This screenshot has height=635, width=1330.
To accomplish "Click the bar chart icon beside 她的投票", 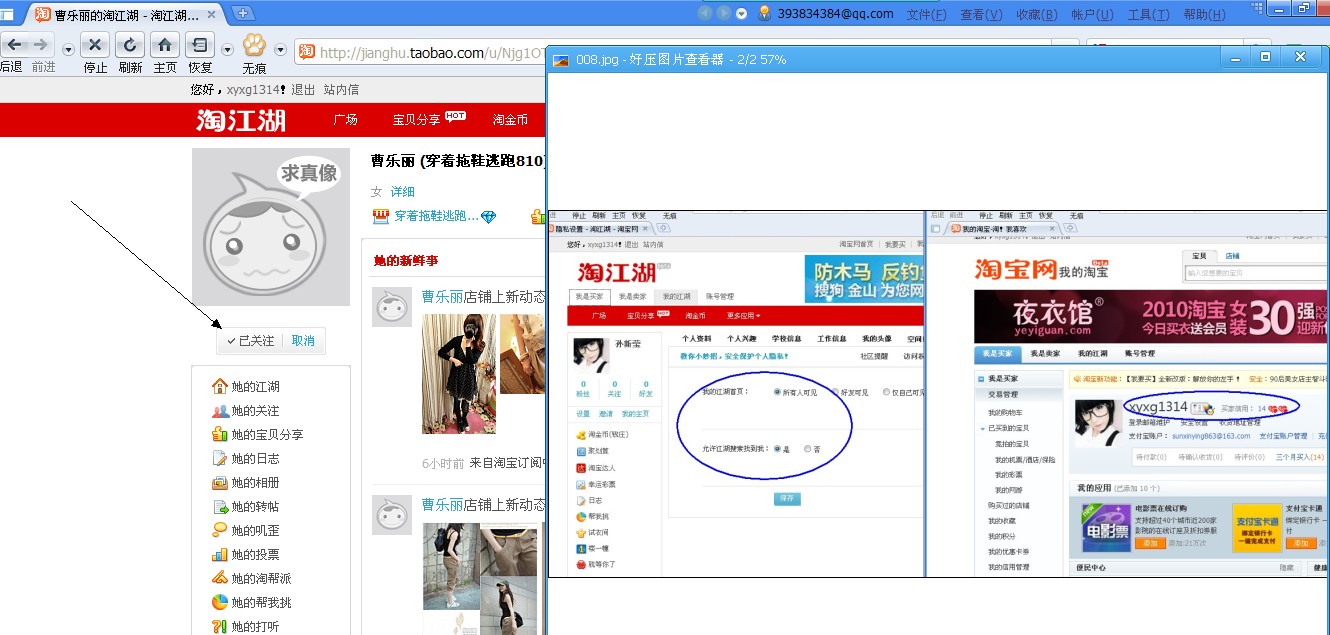I will (220, 554).
